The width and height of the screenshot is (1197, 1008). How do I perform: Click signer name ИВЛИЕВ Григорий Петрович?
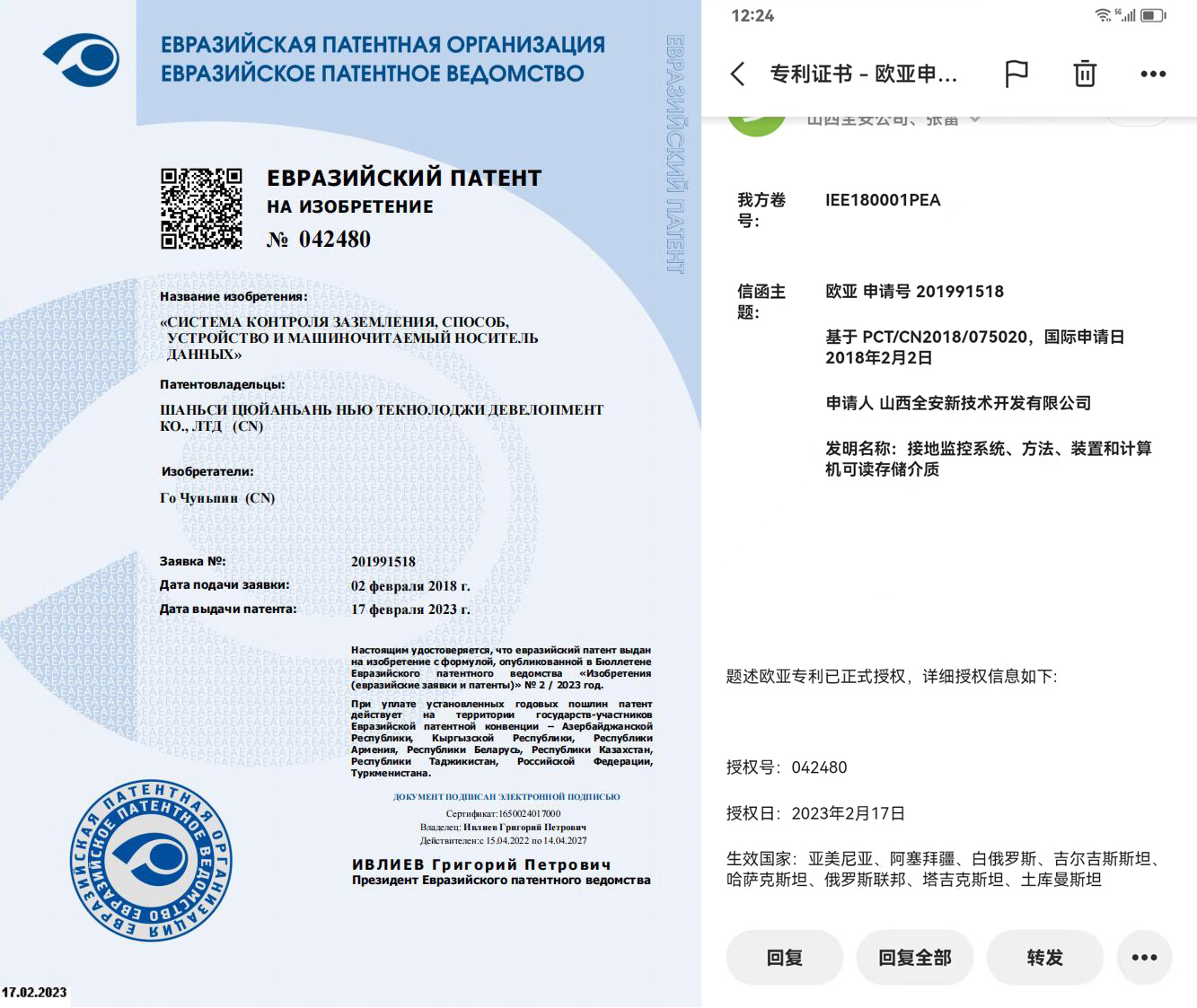point(481,864)
